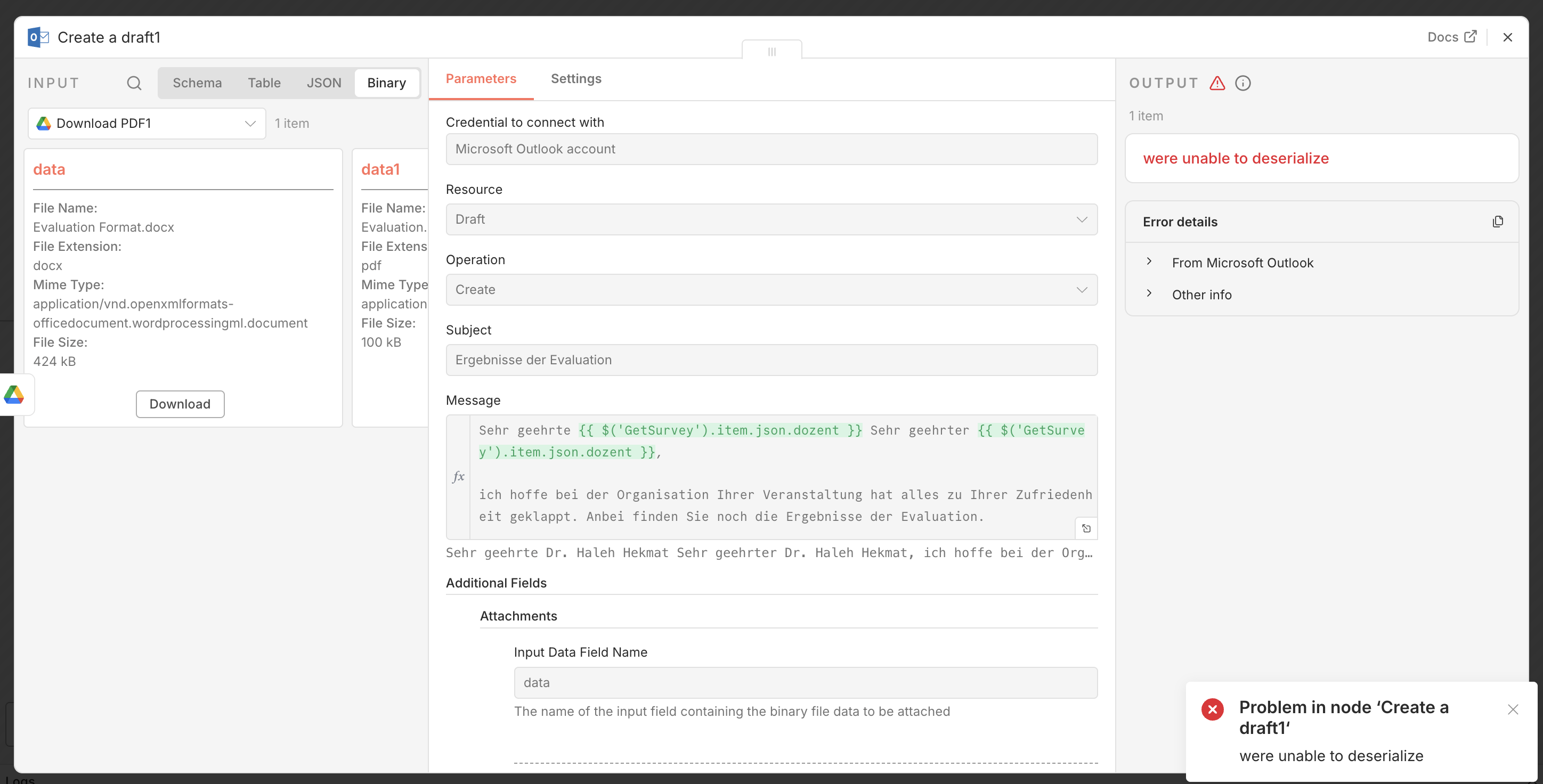Click the Input Data Field Name field
Viewport: 1543px width, 784px height.
[805, 683]
